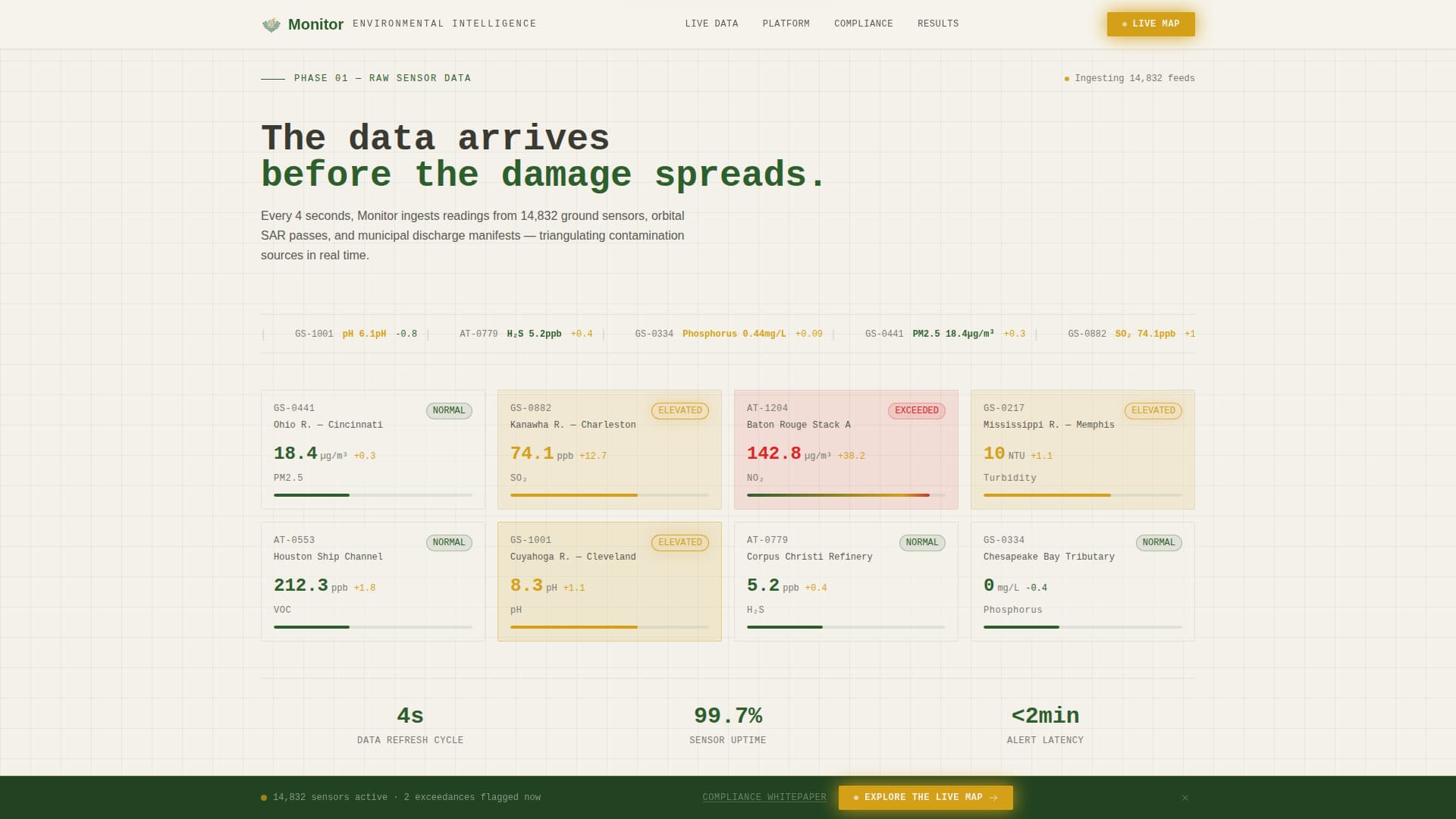This screenshot has height=819, width=1456.
Task: Click Ingesting 14,832 feeds status
Action: click(1130, 79)
